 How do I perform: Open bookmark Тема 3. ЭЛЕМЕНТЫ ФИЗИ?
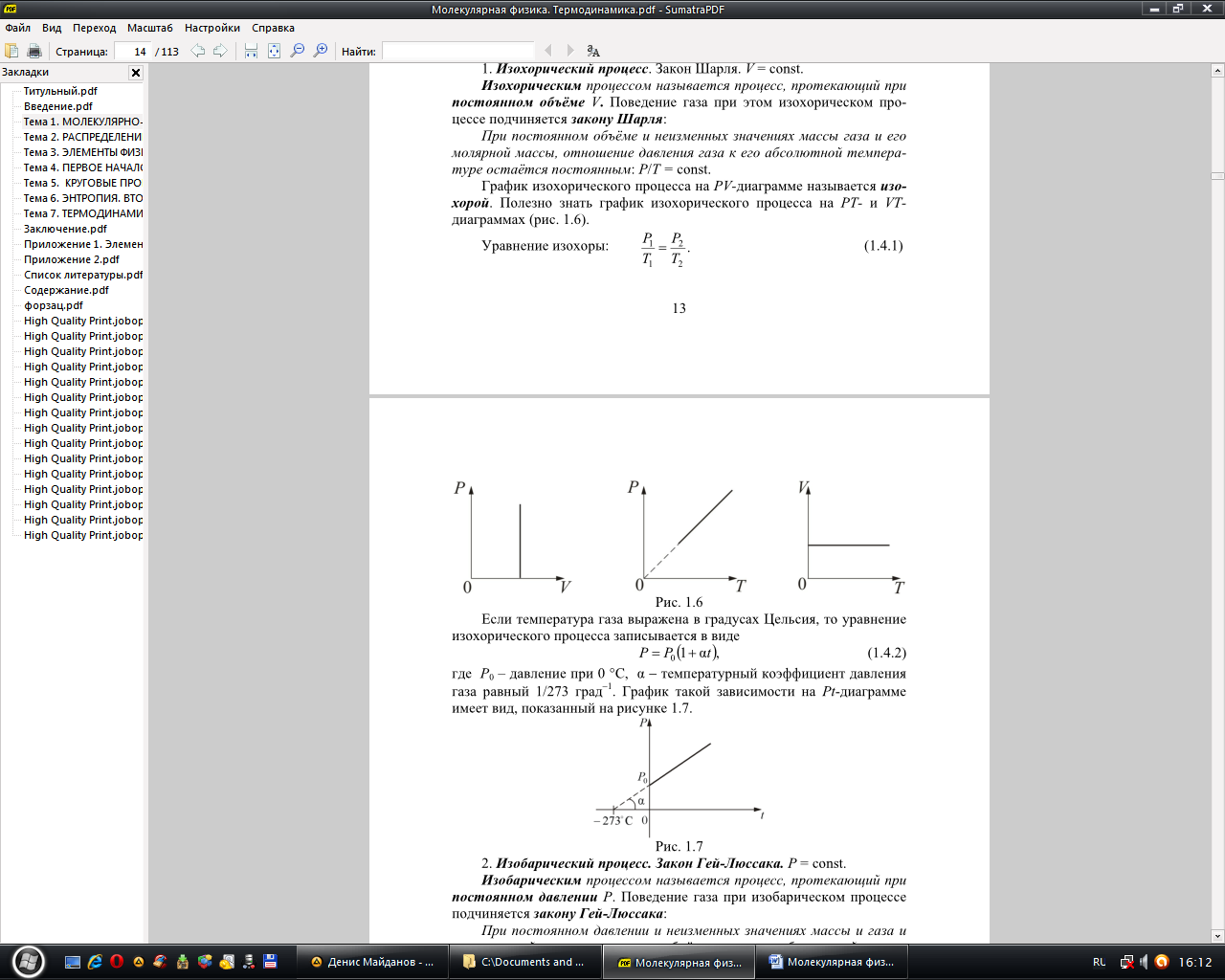tap(83, 152)
